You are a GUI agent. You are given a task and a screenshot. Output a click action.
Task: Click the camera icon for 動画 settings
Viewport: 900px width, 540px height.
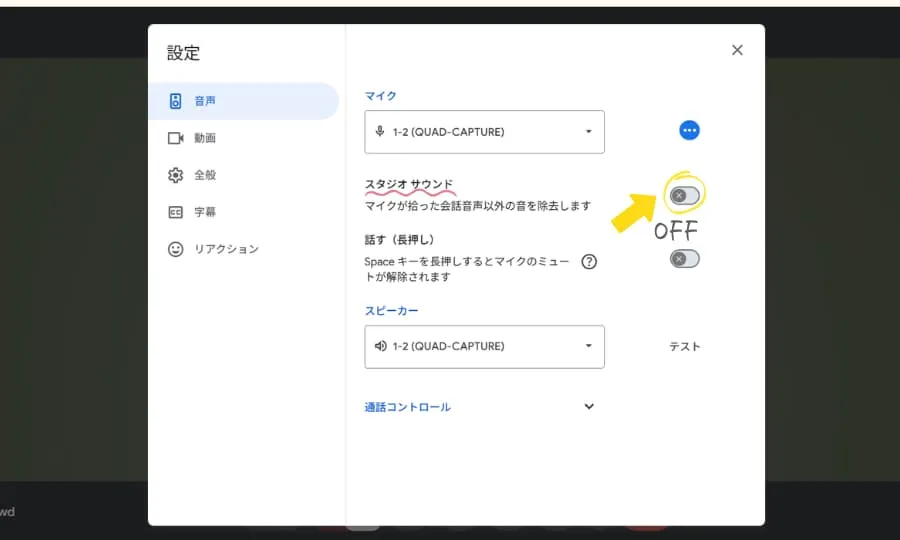tap(176, 138)
